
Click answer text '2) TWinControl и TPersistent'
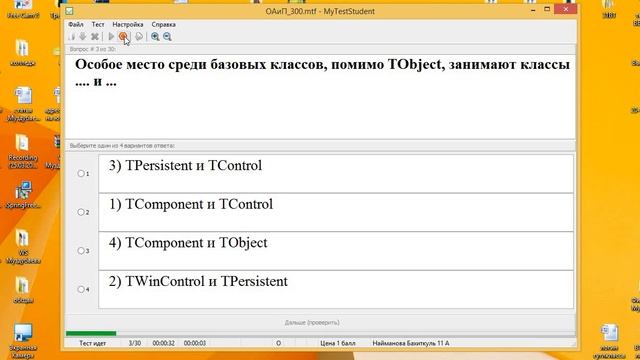tap(198, 282)
